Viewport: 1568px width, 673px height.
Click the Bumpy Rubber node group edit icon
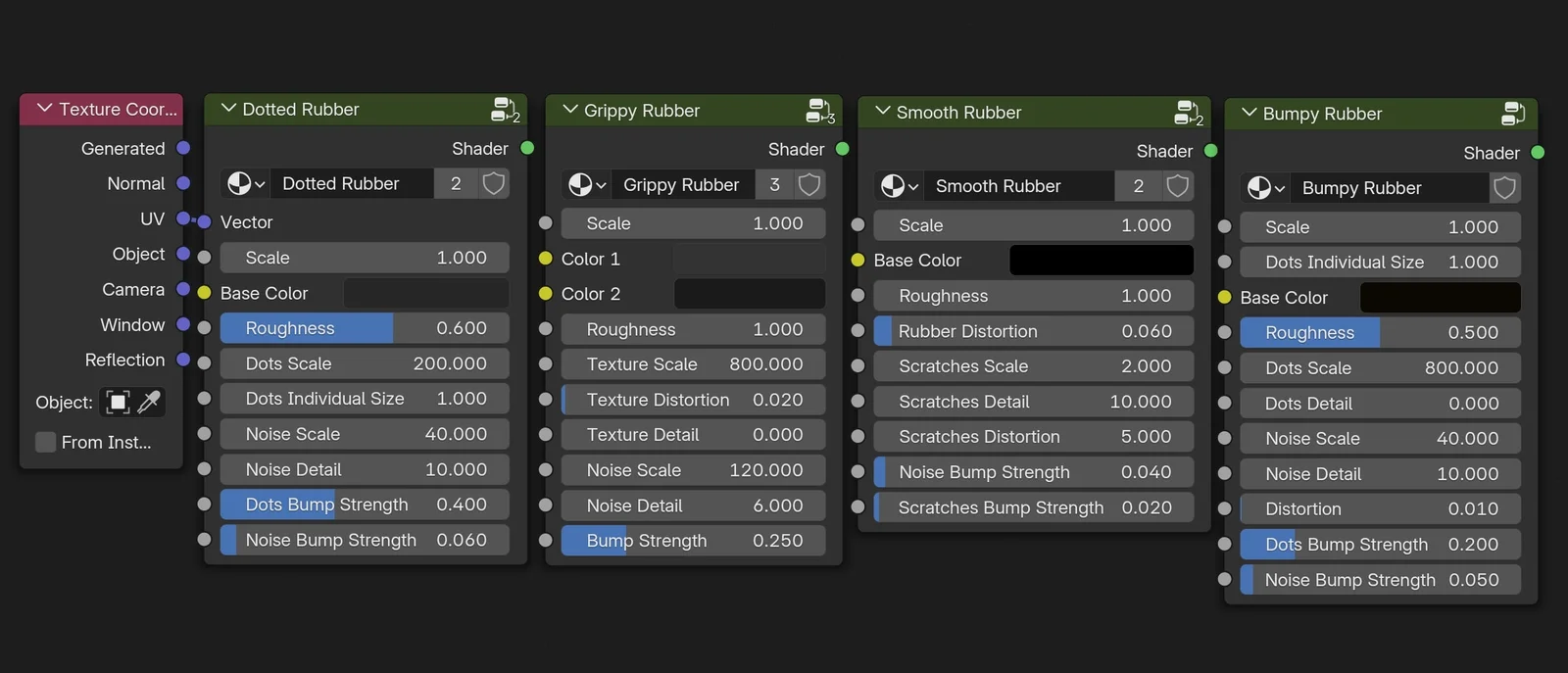(x=1513, y=114)
